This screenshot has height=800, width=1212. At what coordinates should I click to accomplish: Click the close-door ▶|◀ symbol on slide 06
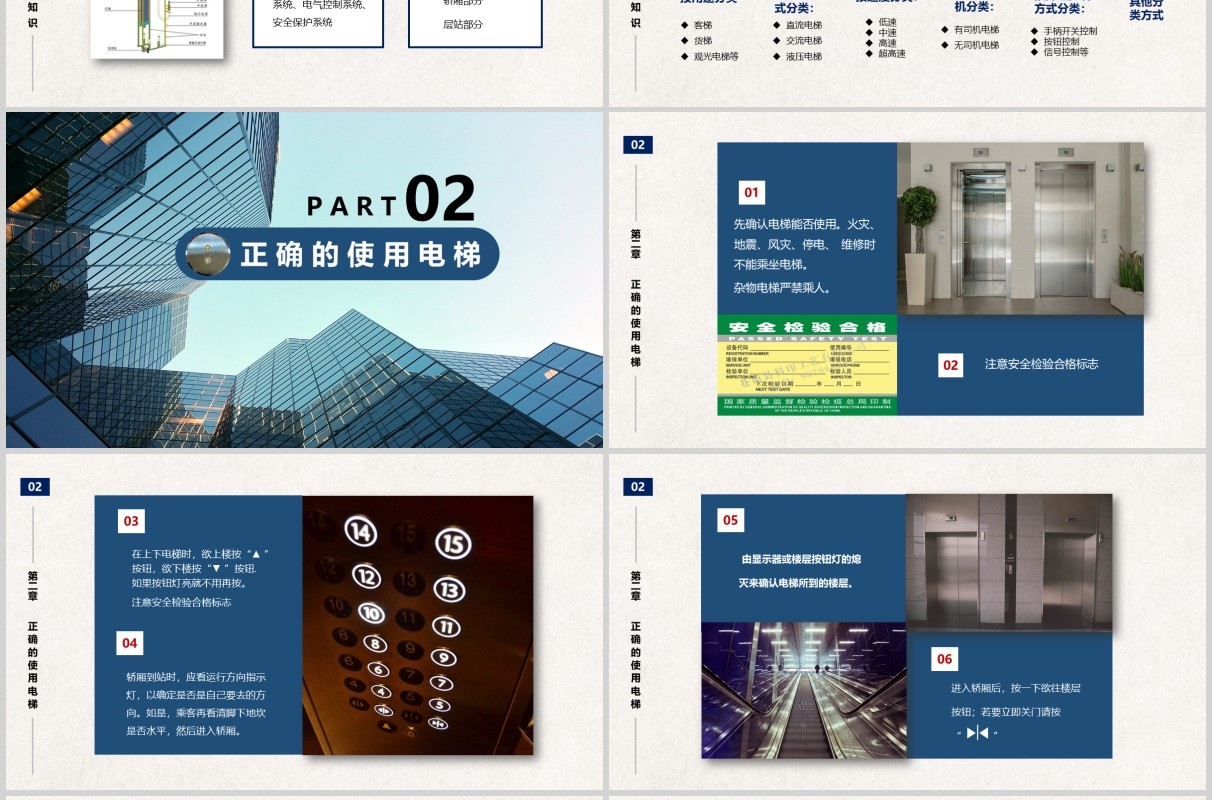tap(977, 733)
